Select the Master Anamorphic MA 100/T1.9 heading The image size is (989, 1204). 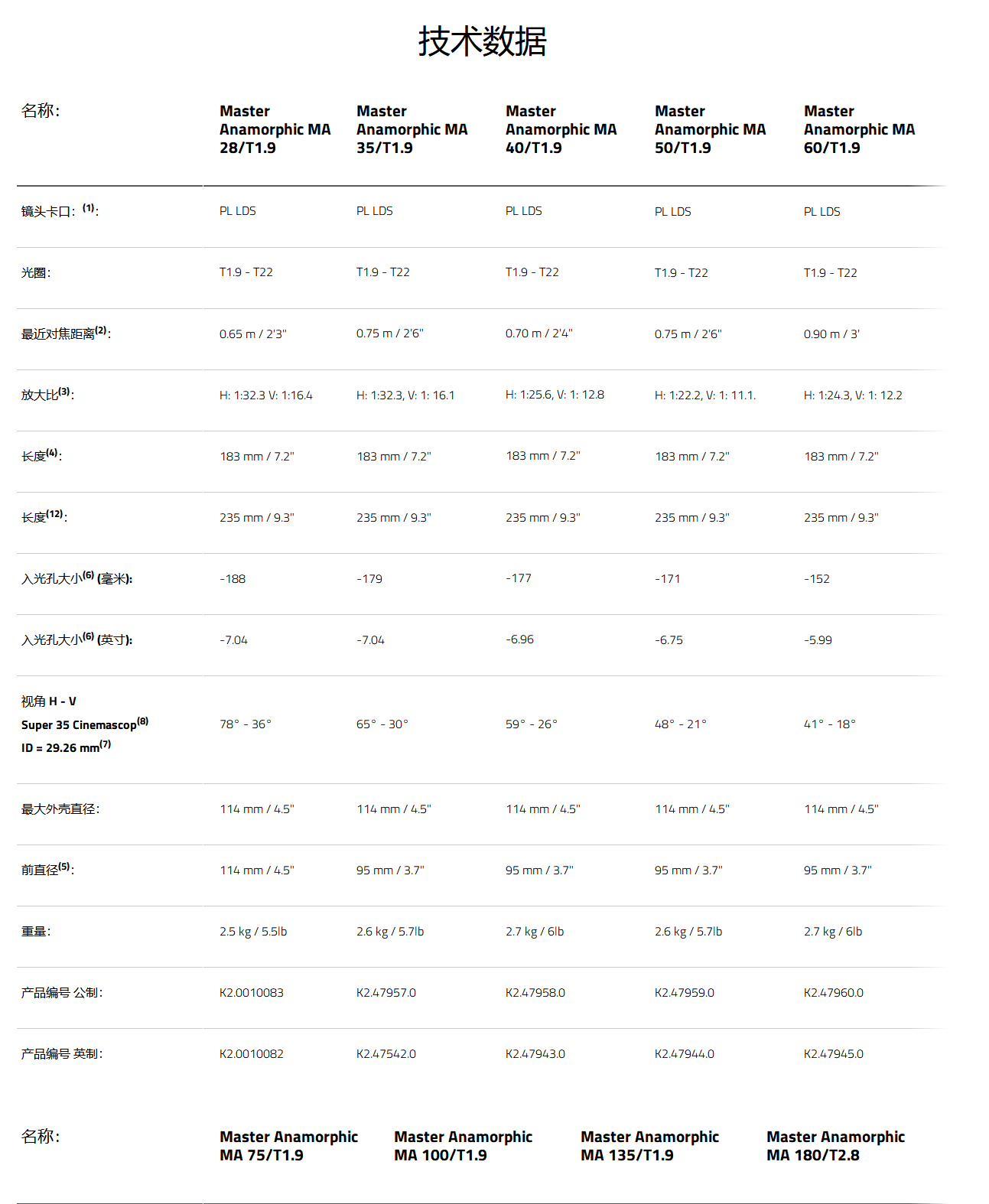[x=463, y=1146]
